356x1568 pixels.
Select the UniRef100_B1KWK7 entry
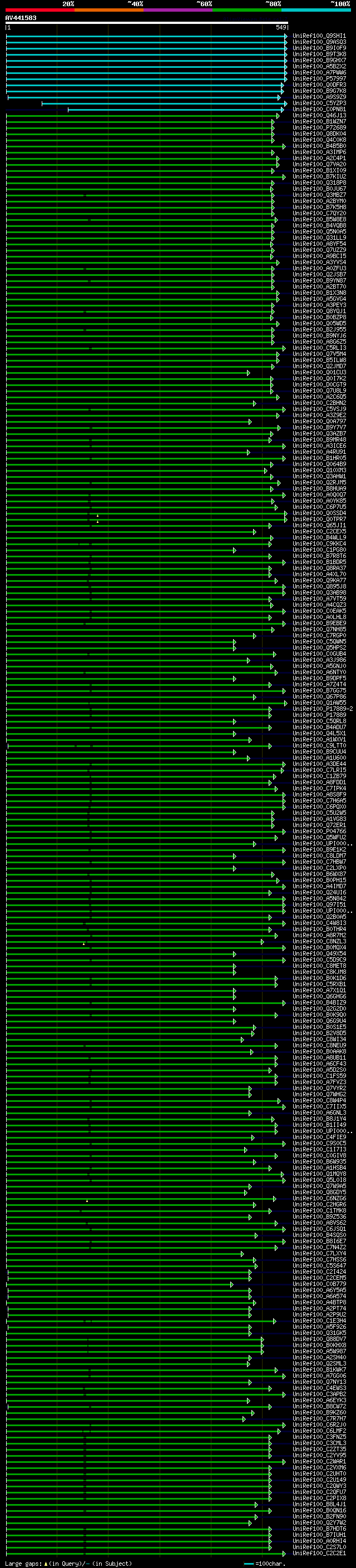coord(319,1369)
